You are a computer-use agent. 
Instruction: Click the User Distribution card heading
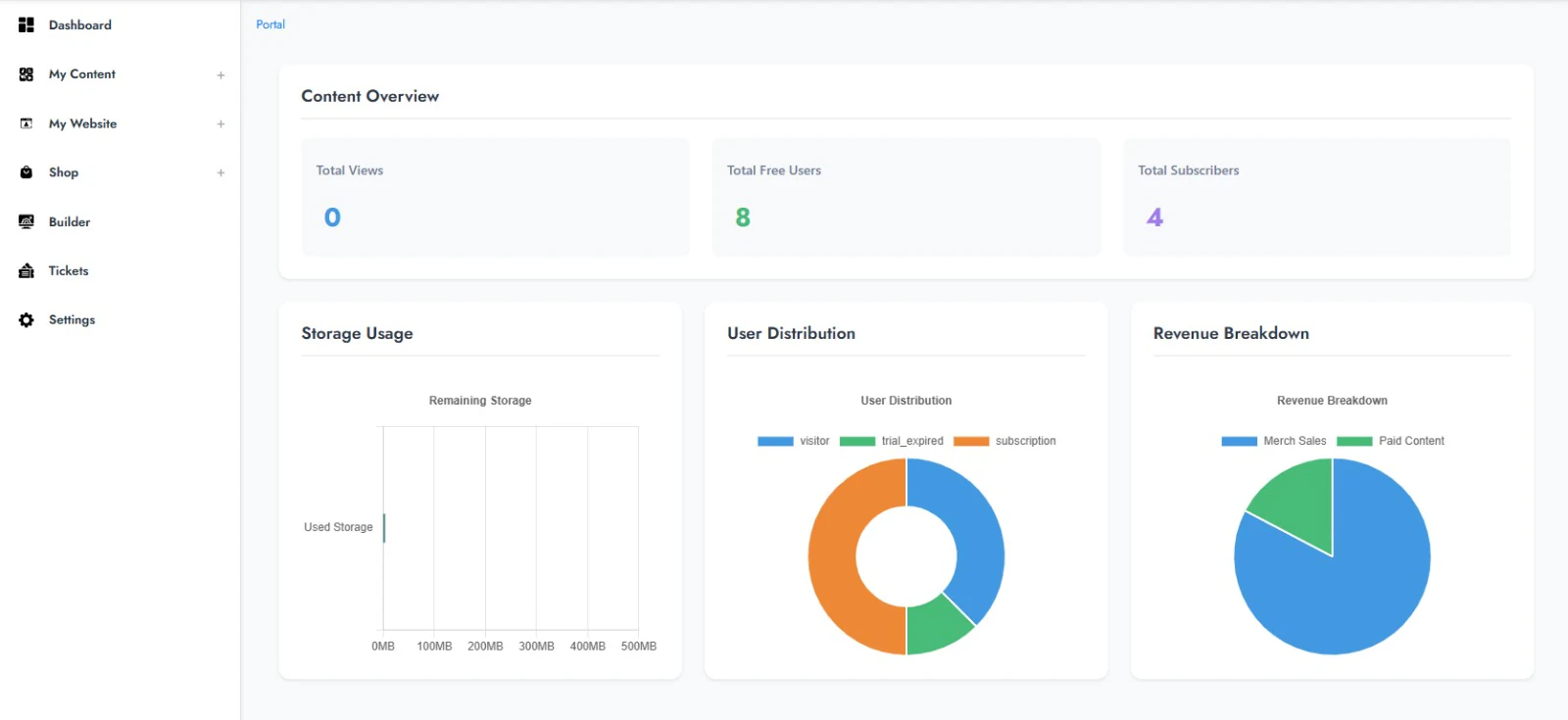791,333
